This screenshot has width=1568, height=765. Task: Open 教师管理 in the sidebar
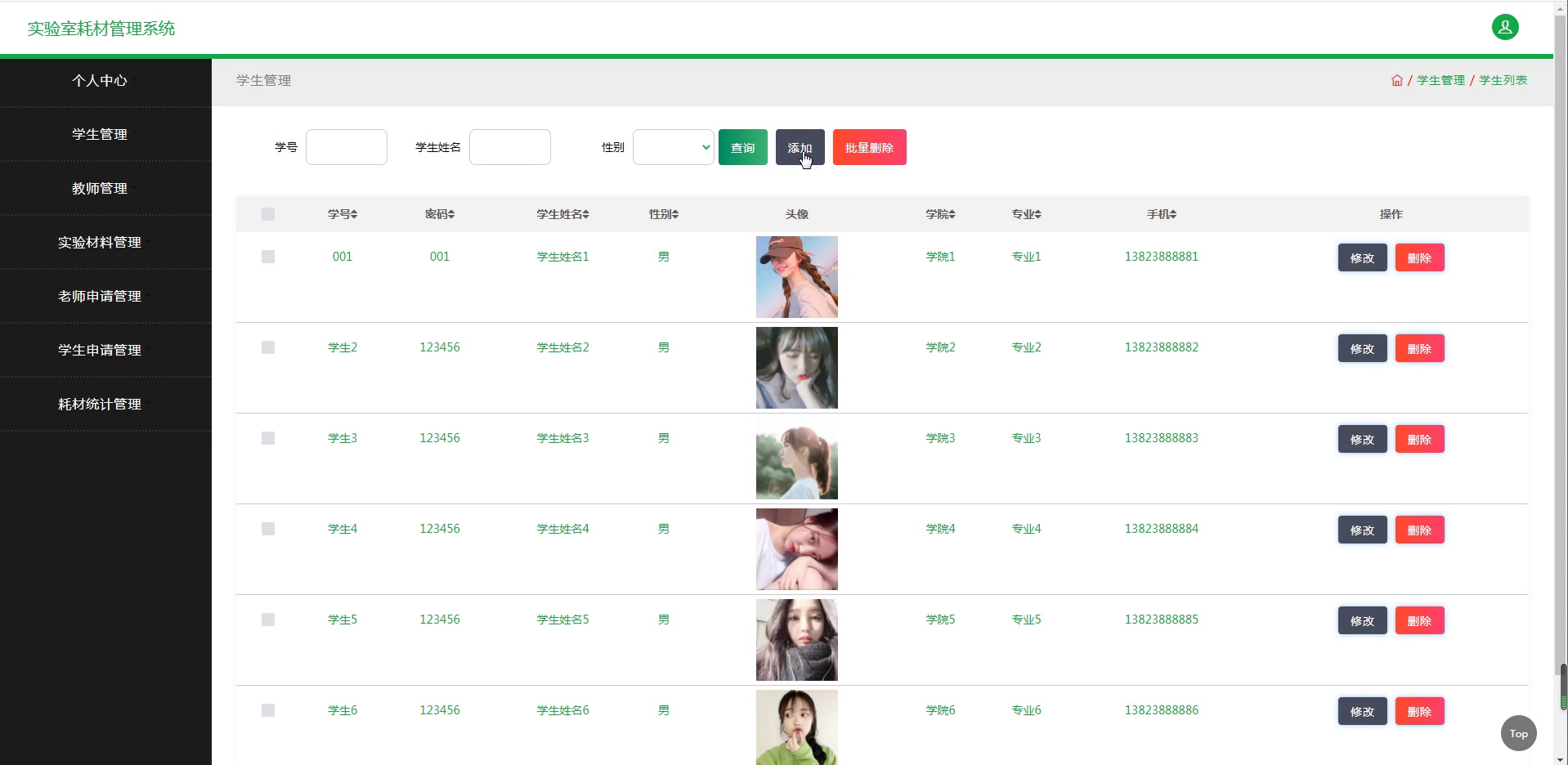pyautogui.click(x=100, y=188)
